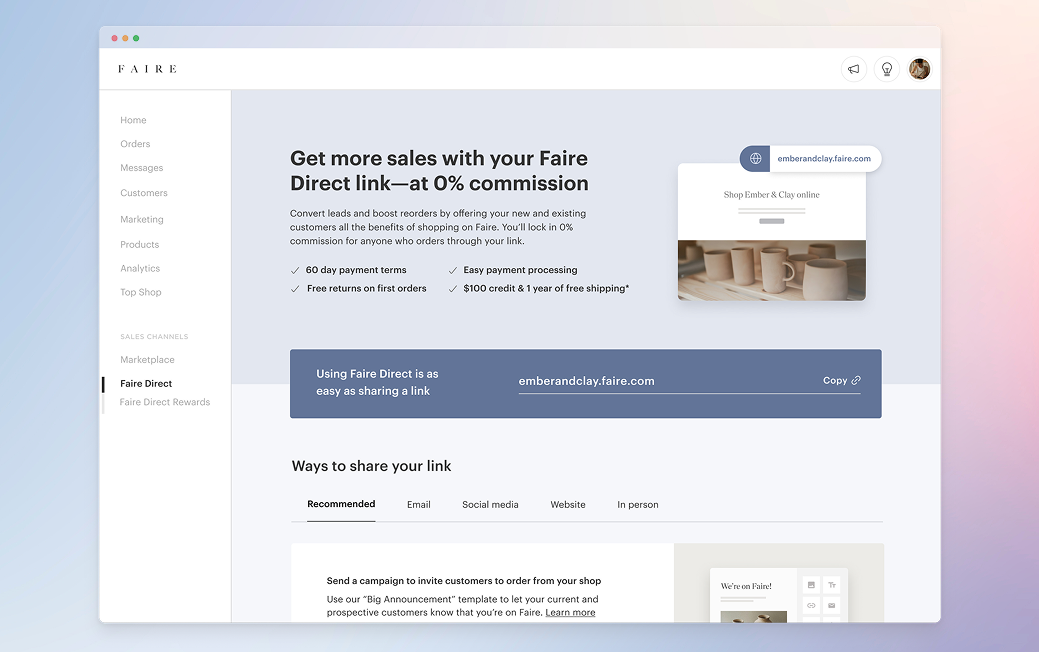Open the user profile avatar
This screenshot has height=652, width=1040.
click(919, 69)
